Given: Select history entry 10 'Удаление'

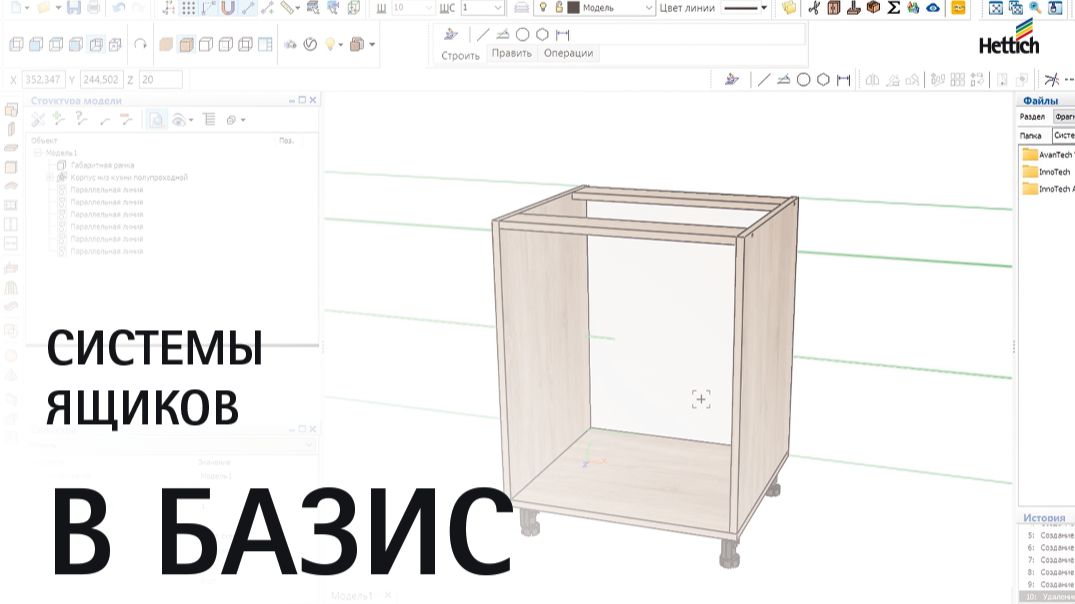Looking at the screenshot, I should (1049, 597).
